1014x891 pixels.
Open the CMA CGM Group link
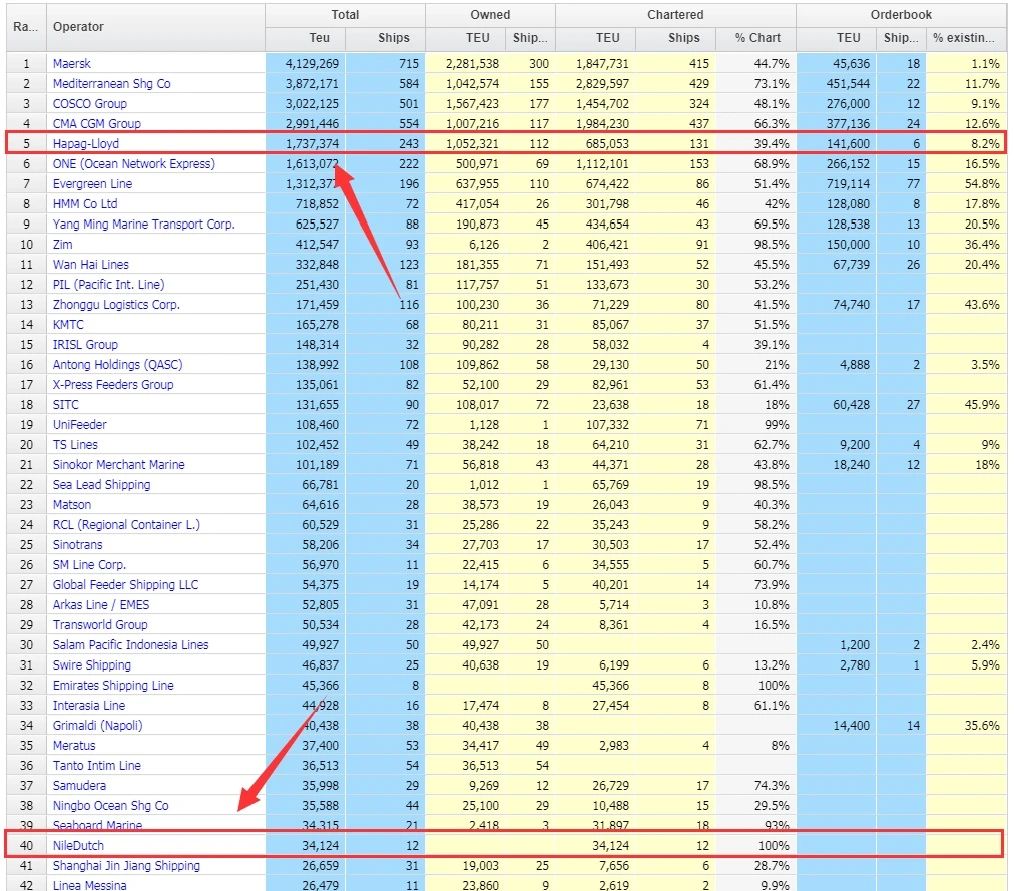[x=96, y=123]
